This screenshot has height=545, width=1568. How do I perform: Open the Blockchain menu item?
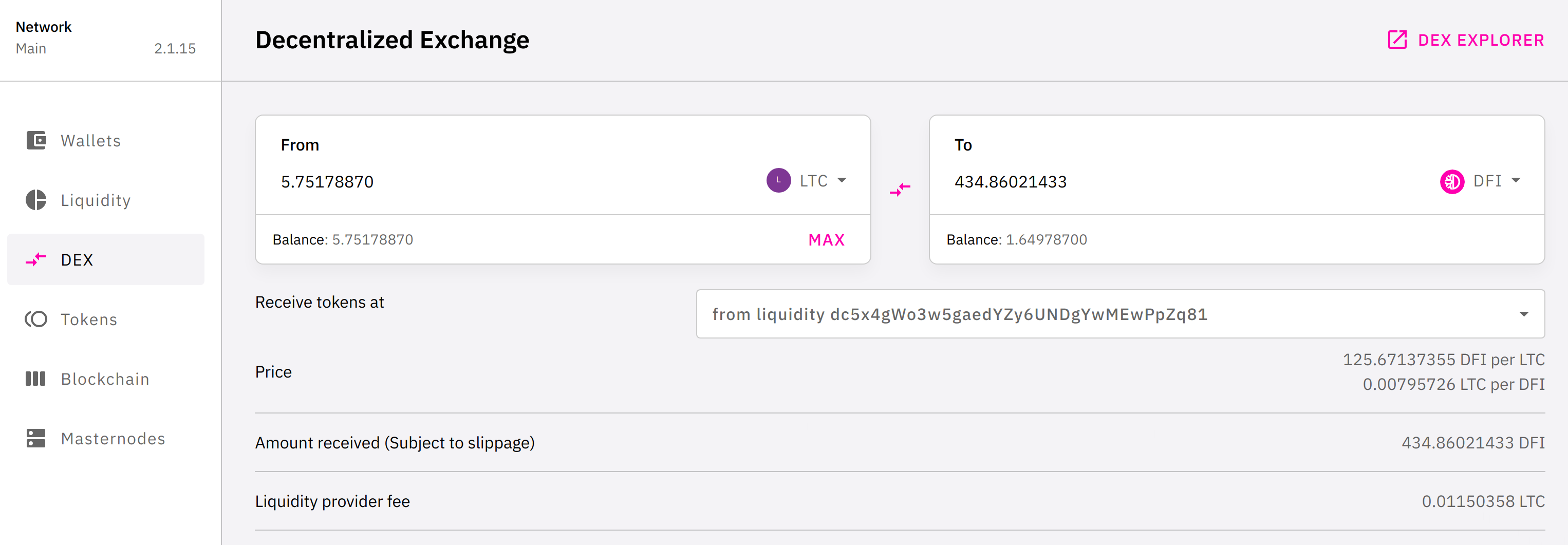[x=106, y=379]
